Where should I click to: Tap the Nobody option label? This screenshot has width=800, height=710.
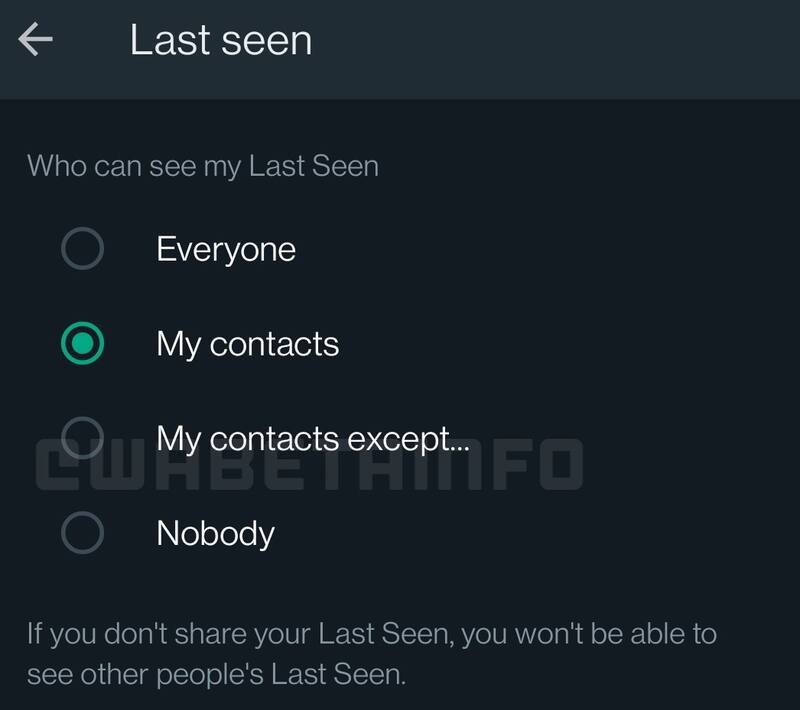[x=215, y=534]
